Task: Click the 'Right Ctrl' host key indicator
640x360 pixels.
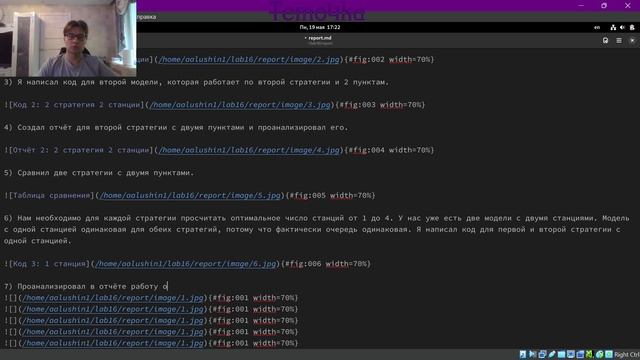Action: (627, 355)
